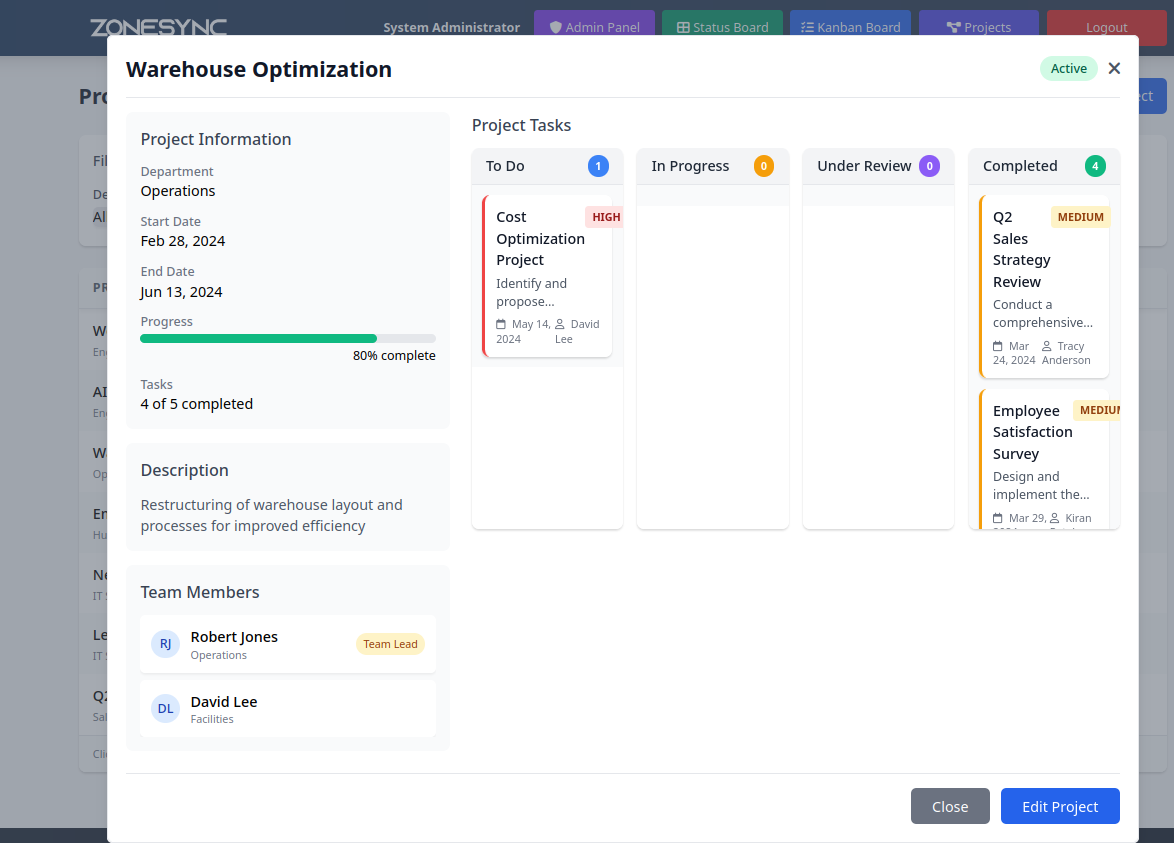Image resolution: width=1174 pixels, height=843 pixels.
Task: Click the Team Lead badge
Action: coord(390,644)
